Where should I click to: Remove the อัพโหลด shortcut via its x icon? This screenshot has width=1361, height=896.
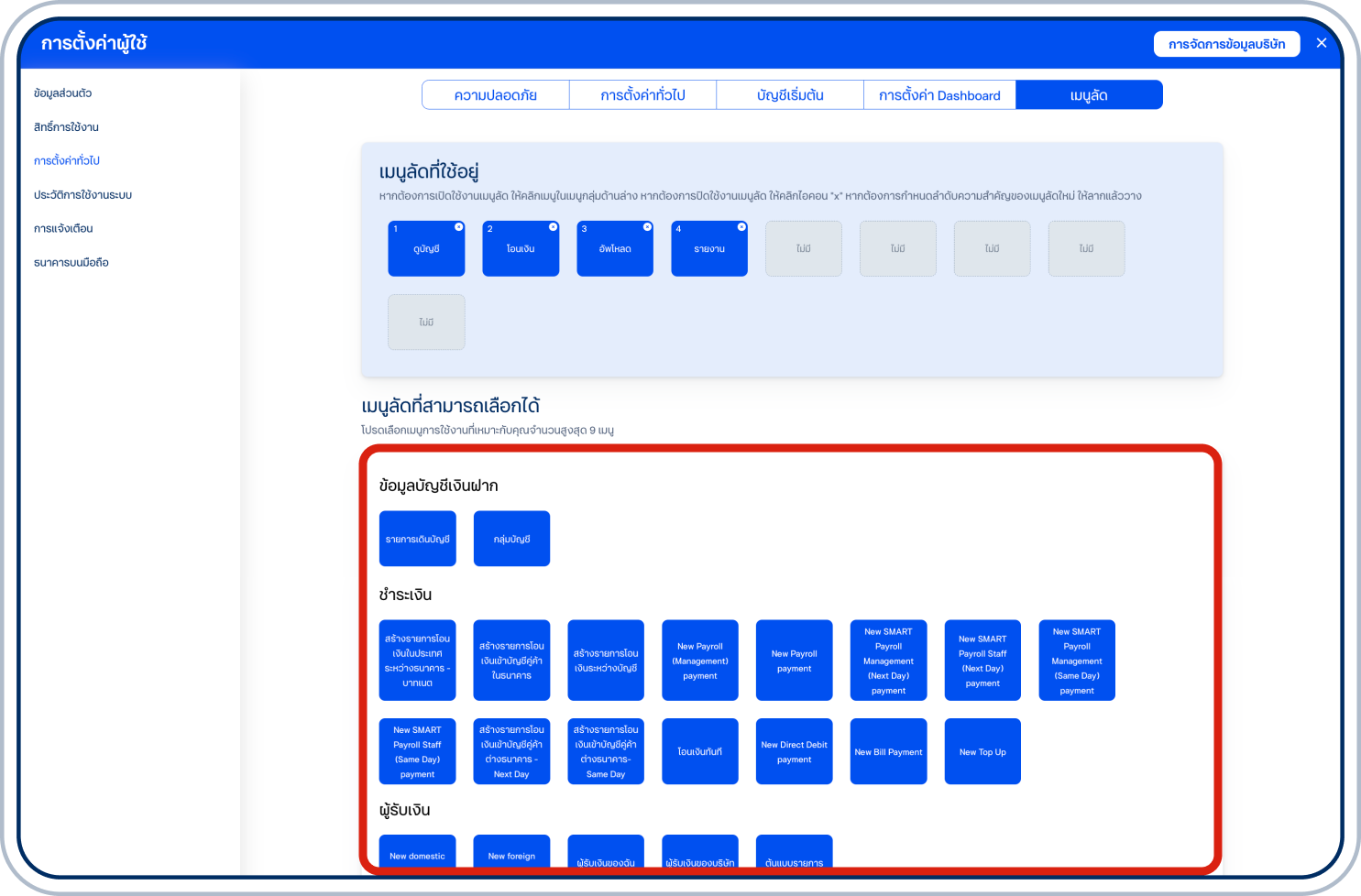click(647, 227)
